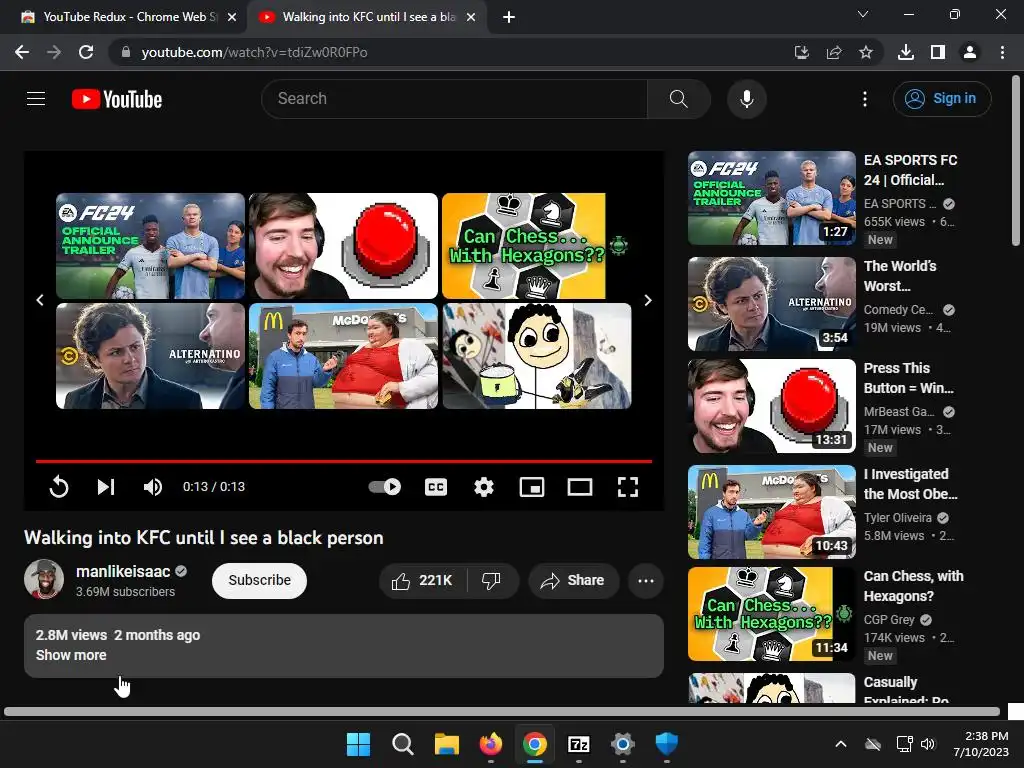Open 7-Zip from the taskbar
The width and height of the screenshot is (1024, 768).
pyautogui.click(x=579, y=744)
